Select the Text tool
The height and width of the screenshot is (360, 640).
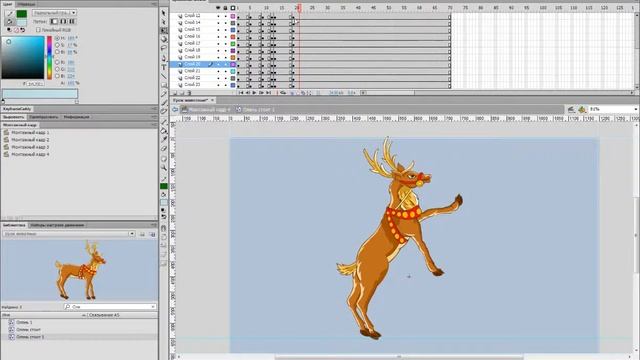tap(164, 67)
